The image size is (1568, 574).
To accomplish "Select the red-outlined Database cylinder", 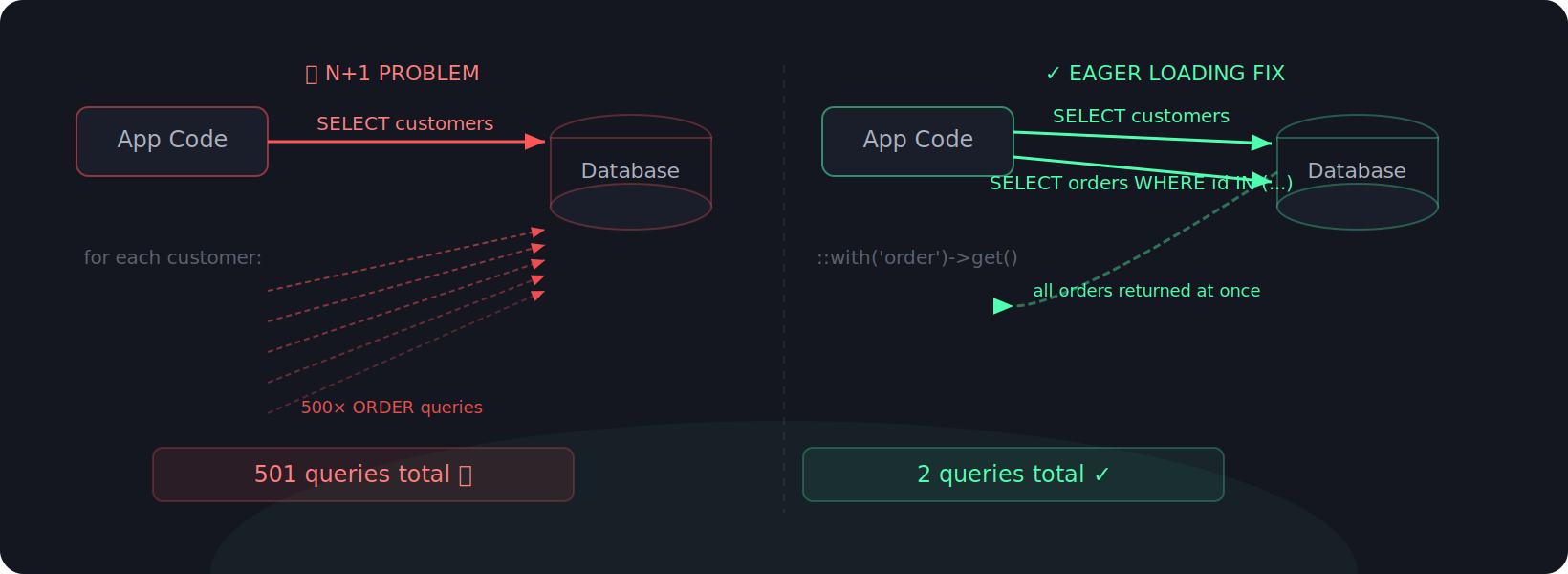I will pos(631,172).
